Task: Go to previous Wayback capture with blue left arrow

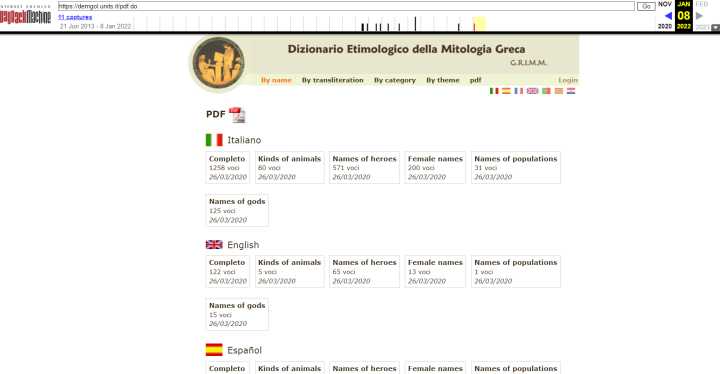Action: point(668,16)
